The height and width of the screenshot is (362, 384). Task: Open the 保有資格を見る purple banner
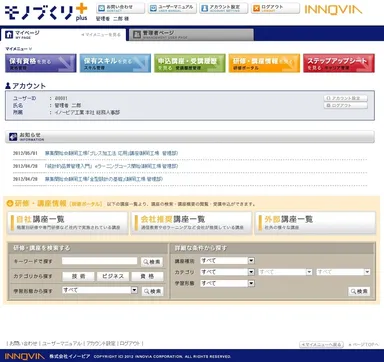pyautogui.click(x=41, y=63)
